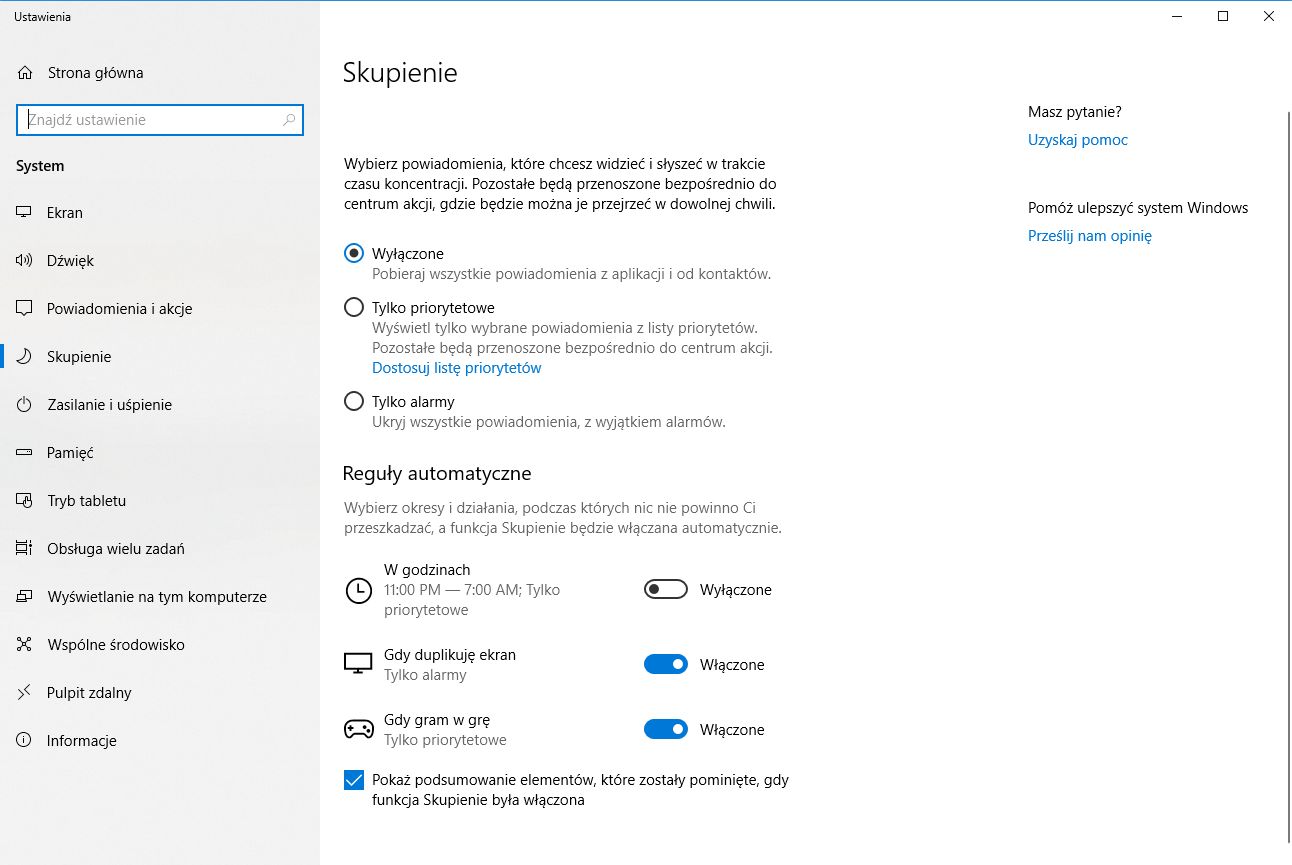This screenshot has width=1292, height=865.
Task: Uncheck the Pokaż podsumowanie elementów checkbox
Action: [x=354, y=780]
